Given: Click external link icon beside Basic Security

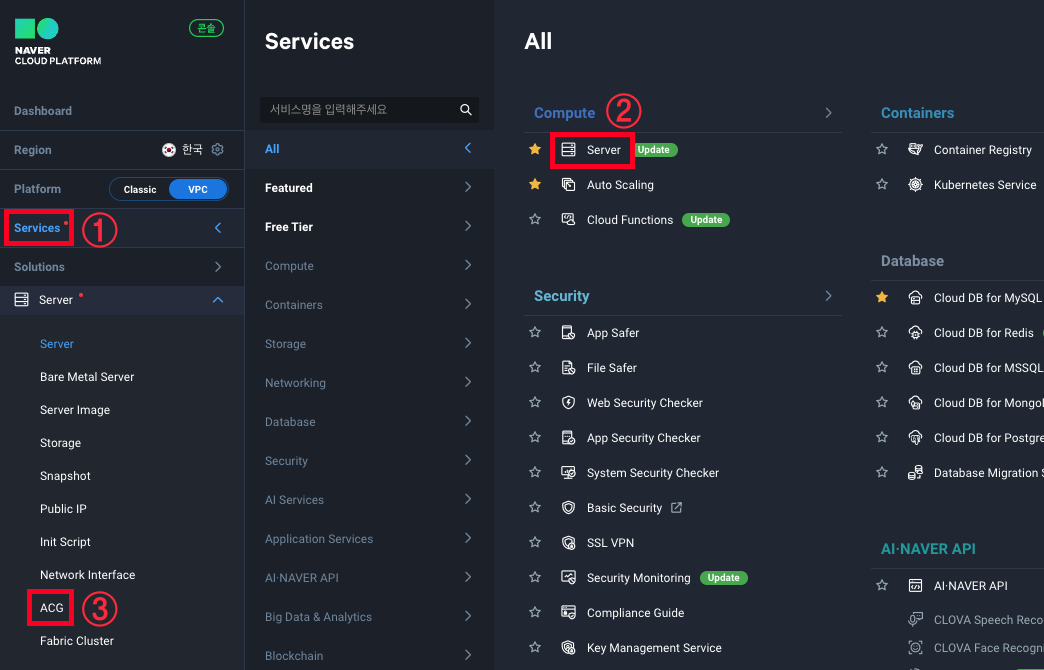Looking at the screenshot, I should pyautogui.click(x=676, y=507).
